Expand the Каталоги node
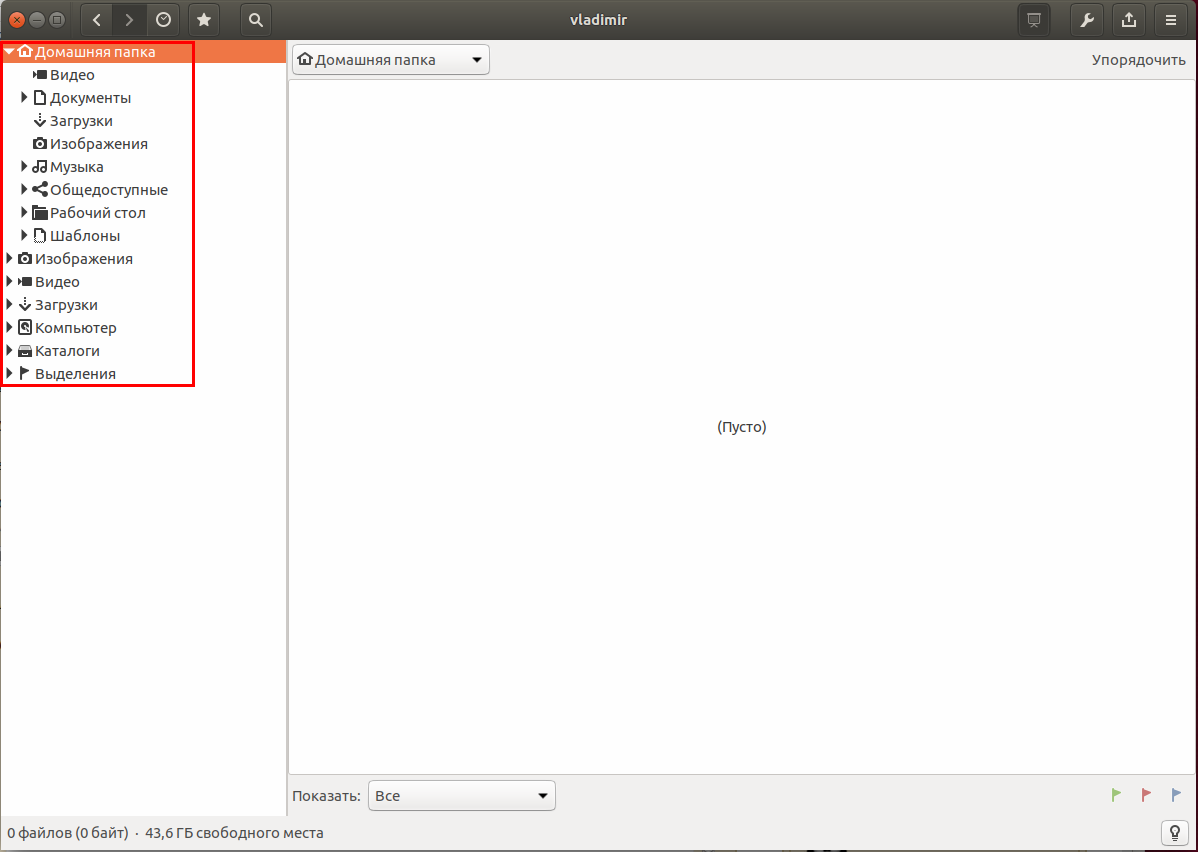Image resolution: width=1198 pixels, height=852 pixels. (x=9, y=350)
